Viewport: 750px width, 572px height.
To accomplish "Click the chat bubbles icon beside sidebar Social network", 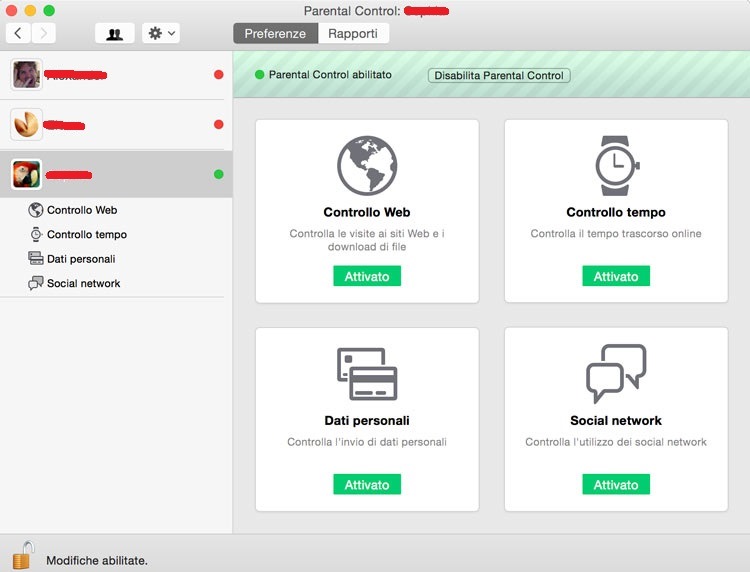I will tap(35, 283).
